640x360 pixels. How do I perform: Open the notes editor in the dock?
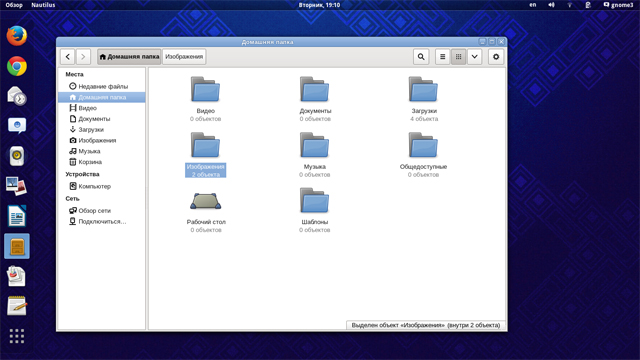click(17, 306)
